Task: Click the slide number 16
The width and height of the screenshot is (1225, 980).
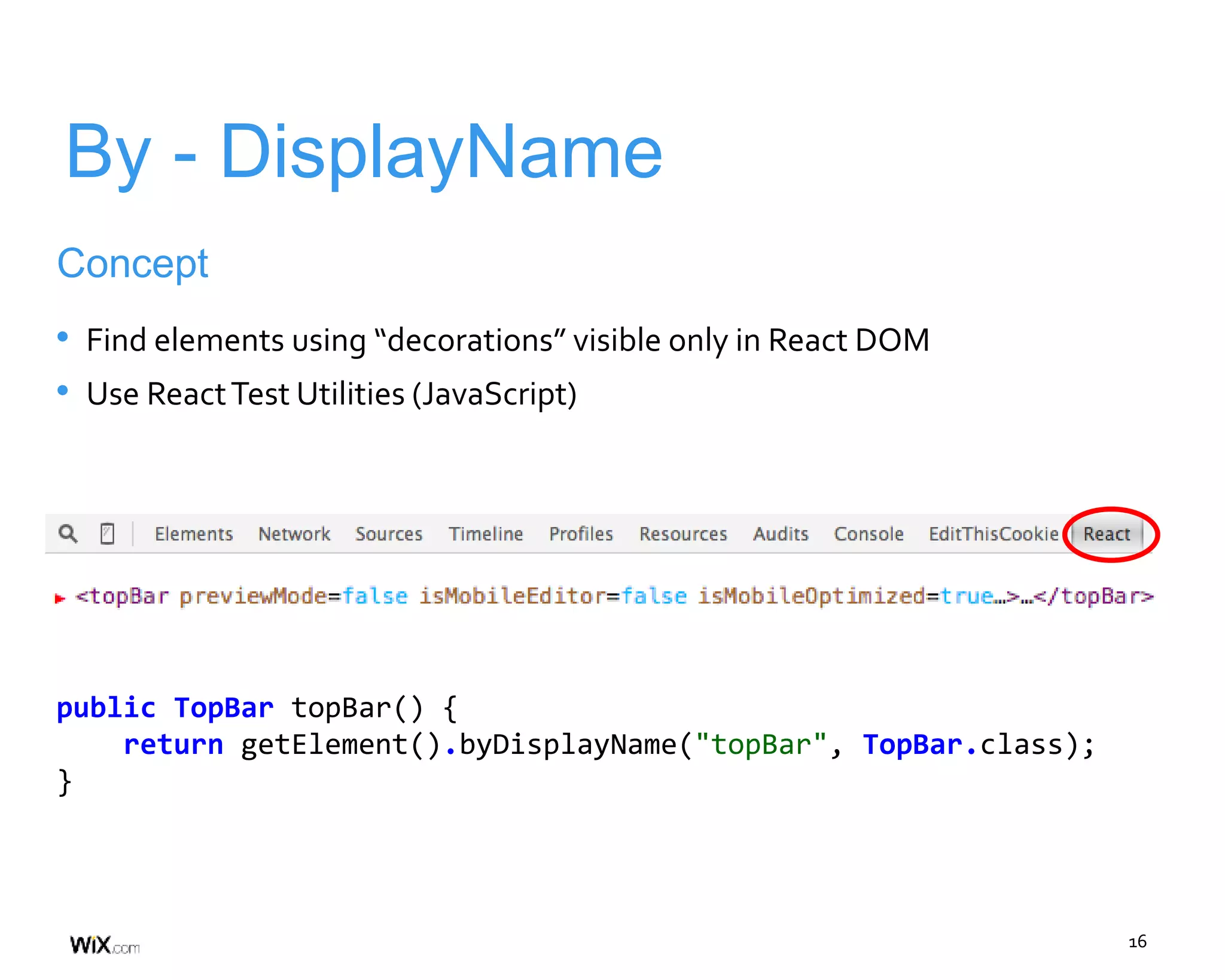Action: pos(1138,942)
